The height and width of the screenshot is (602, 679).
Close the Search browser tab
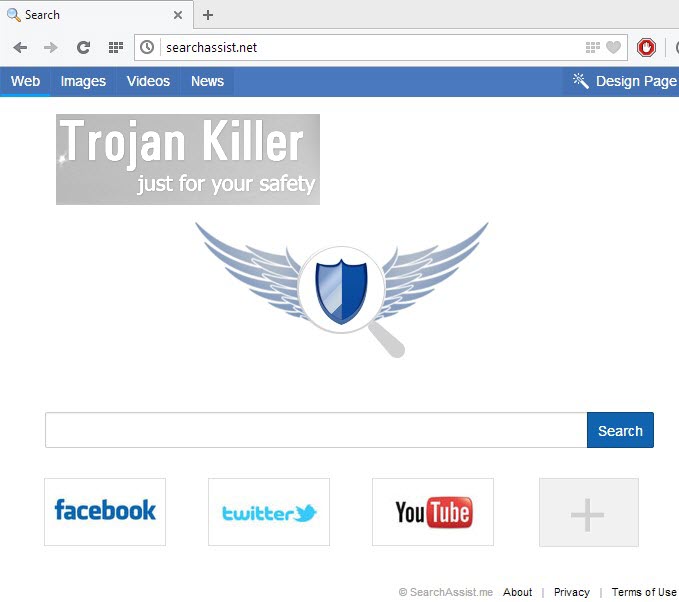[x=178, y=15]
